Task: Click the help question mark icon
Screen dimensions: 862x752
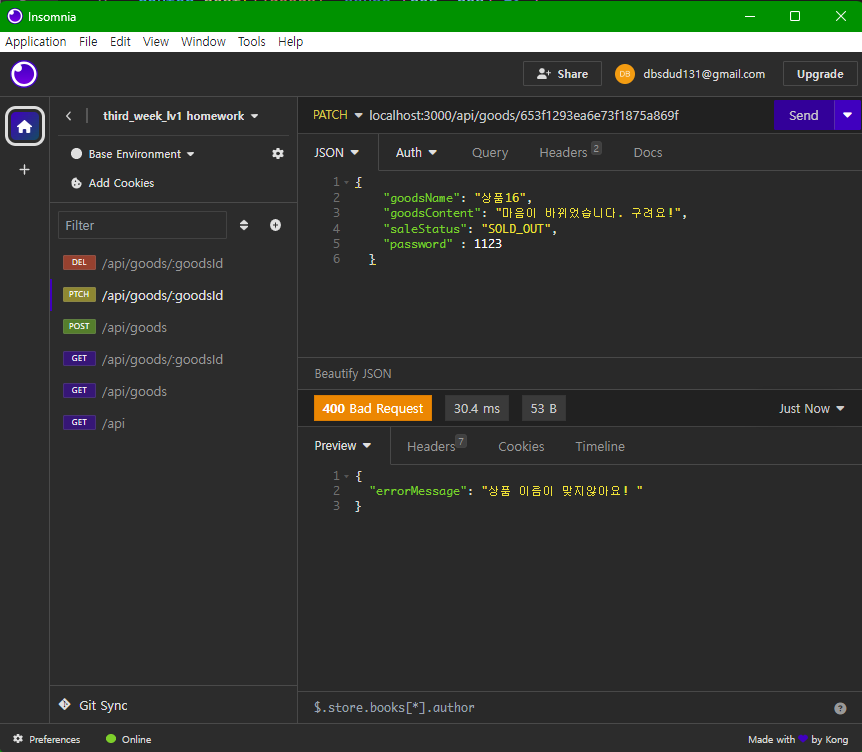Action: [840, 708]
